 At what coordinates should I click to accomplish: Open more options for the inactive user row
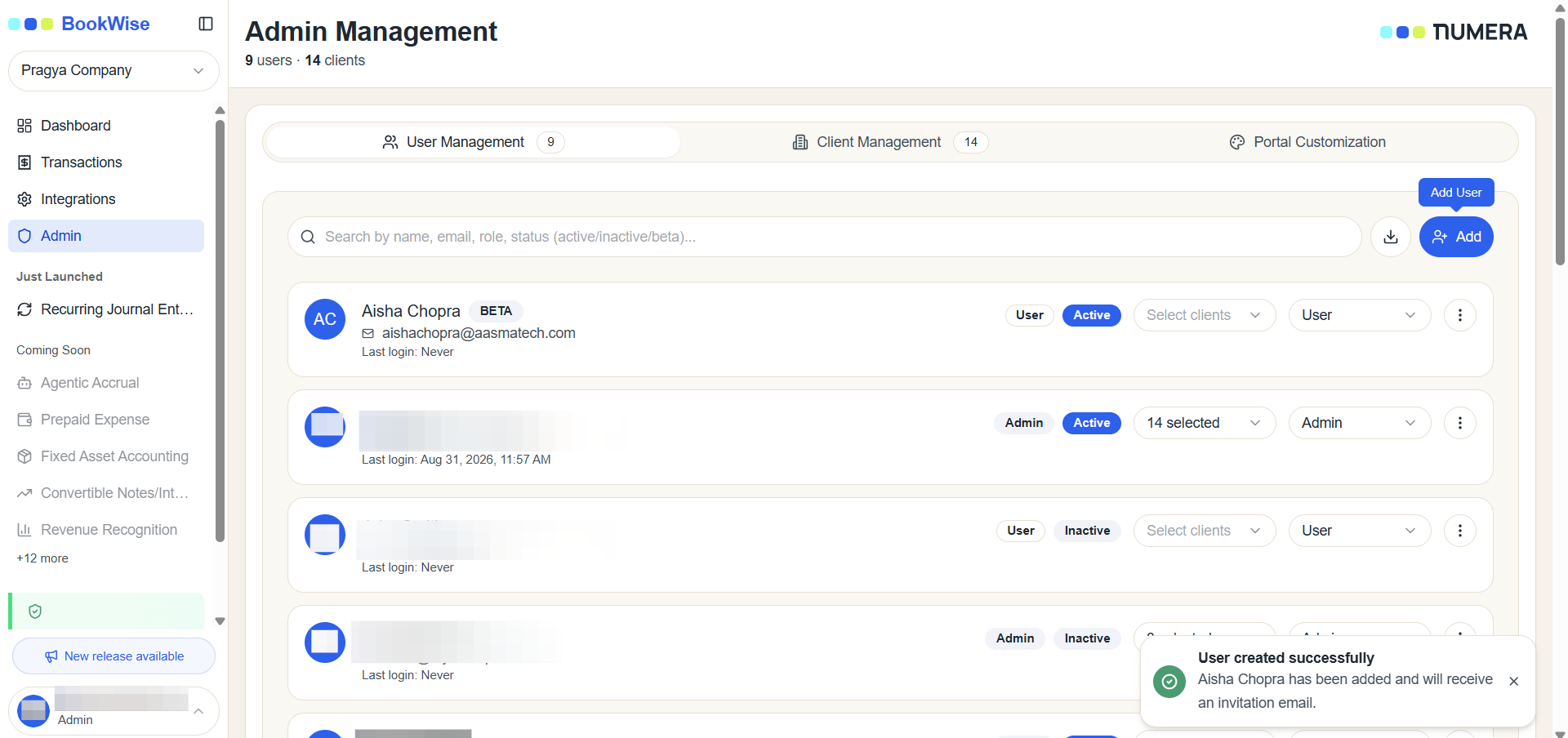pyautogui.click(x=1460, y=531)
